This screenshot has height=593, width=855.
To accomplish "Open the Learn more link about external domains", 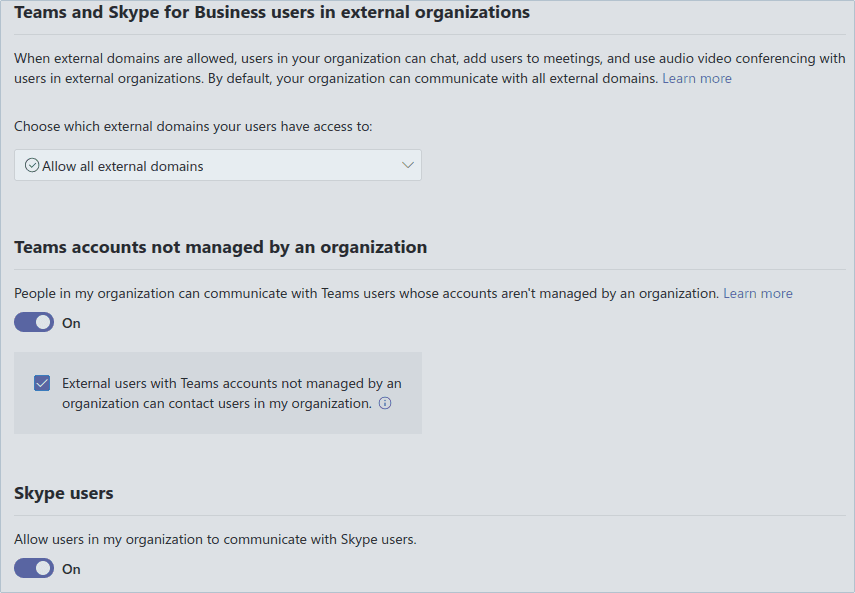I will pyautogui.click(x=696, y=78).
